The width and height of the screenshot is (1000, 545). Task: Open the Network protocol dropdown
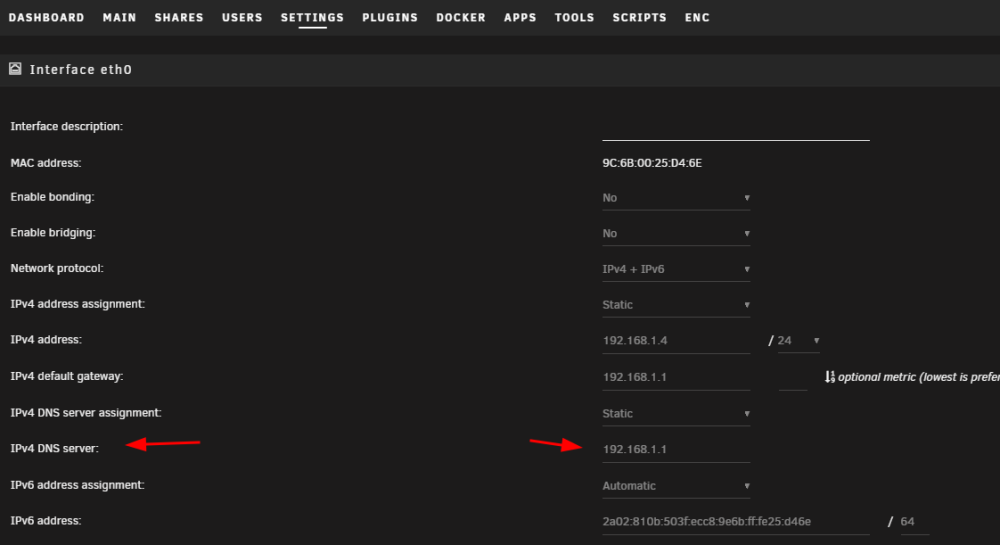coord(676,270)
